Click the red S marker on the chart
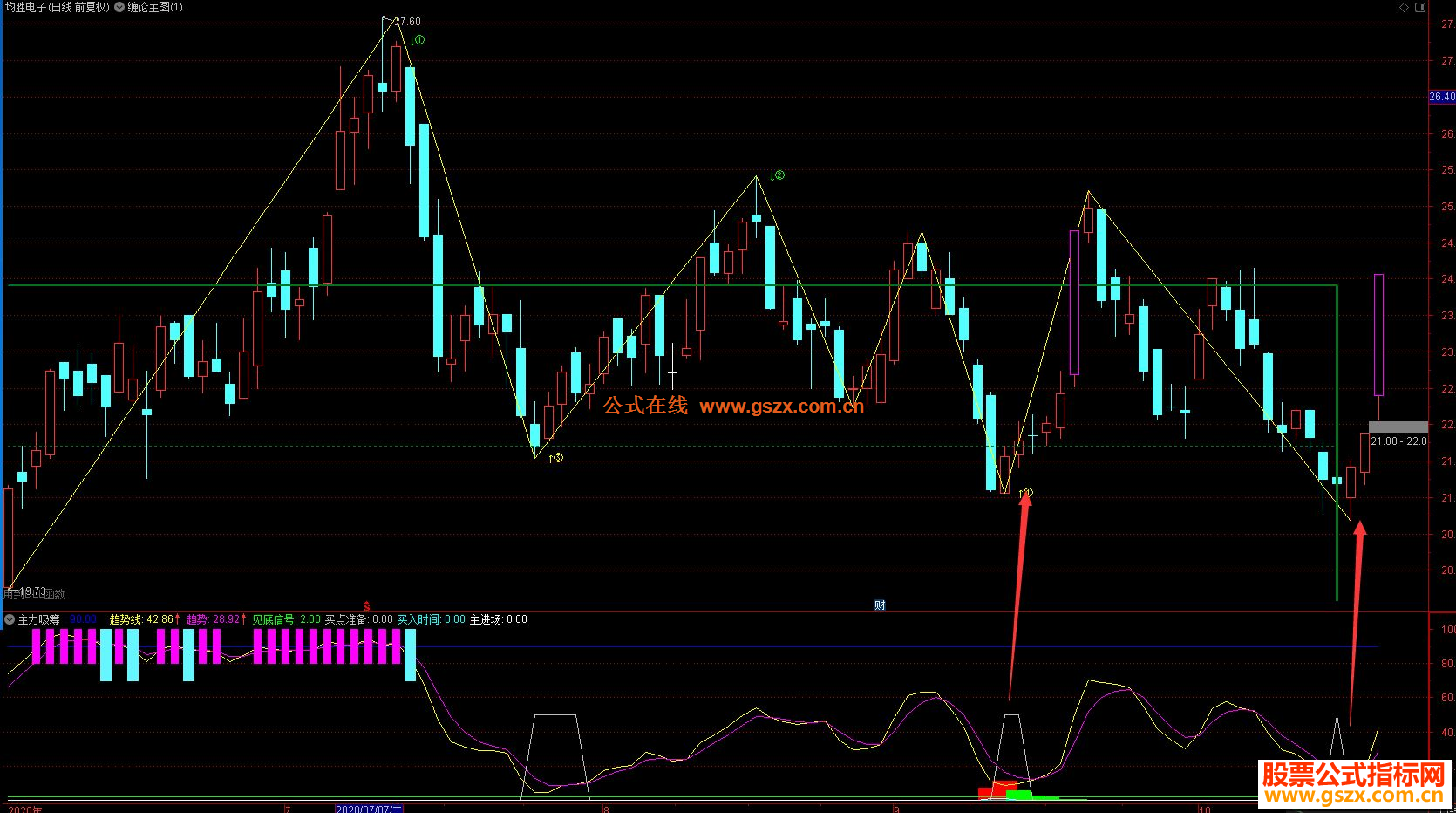1456x813 pixels. (366, 605)
